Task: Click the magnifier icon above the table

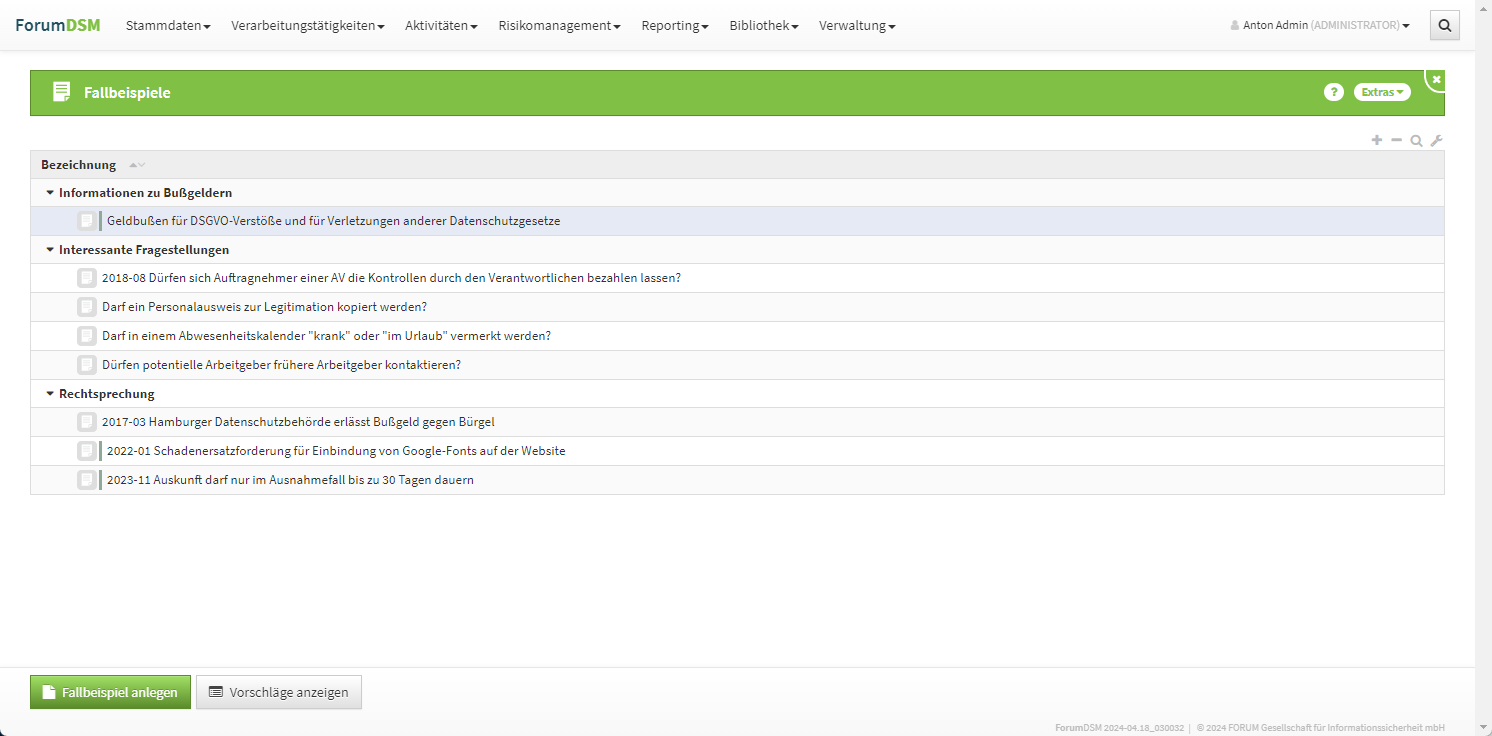Action: pos(1416,141)
